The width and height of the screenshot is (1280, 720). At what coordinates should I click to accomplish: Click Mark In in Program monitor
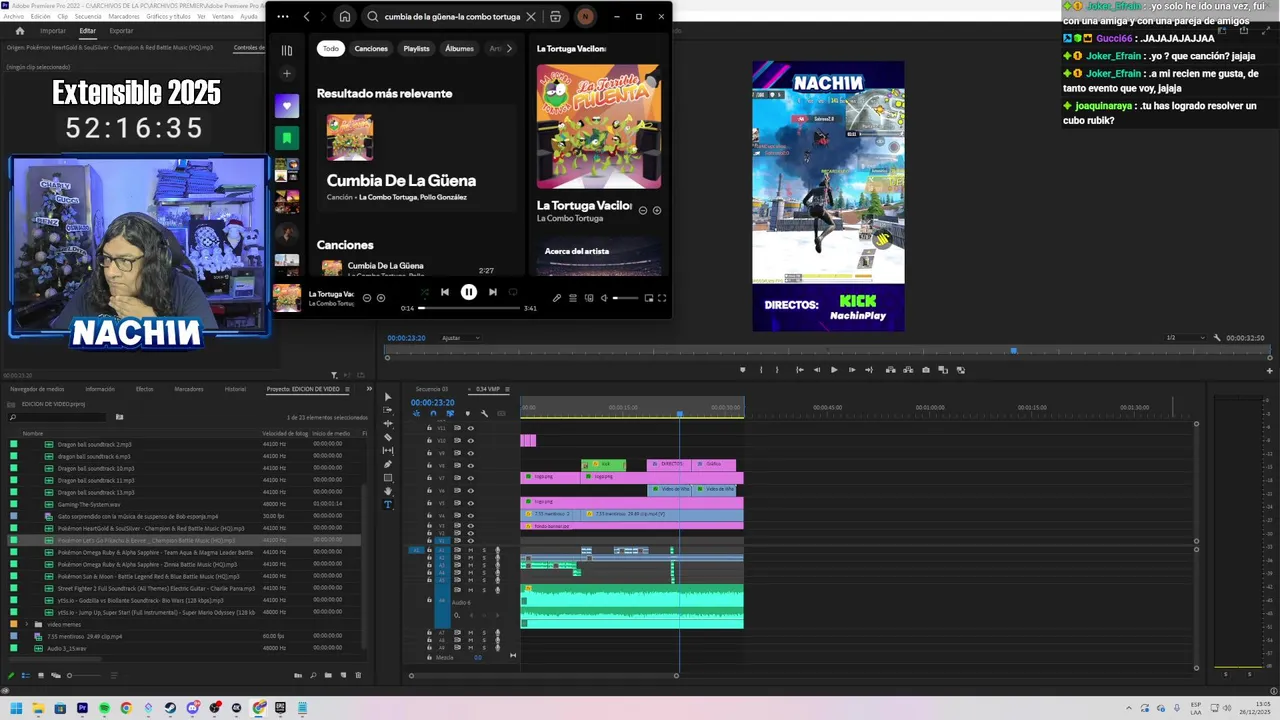tap(761, 370)
